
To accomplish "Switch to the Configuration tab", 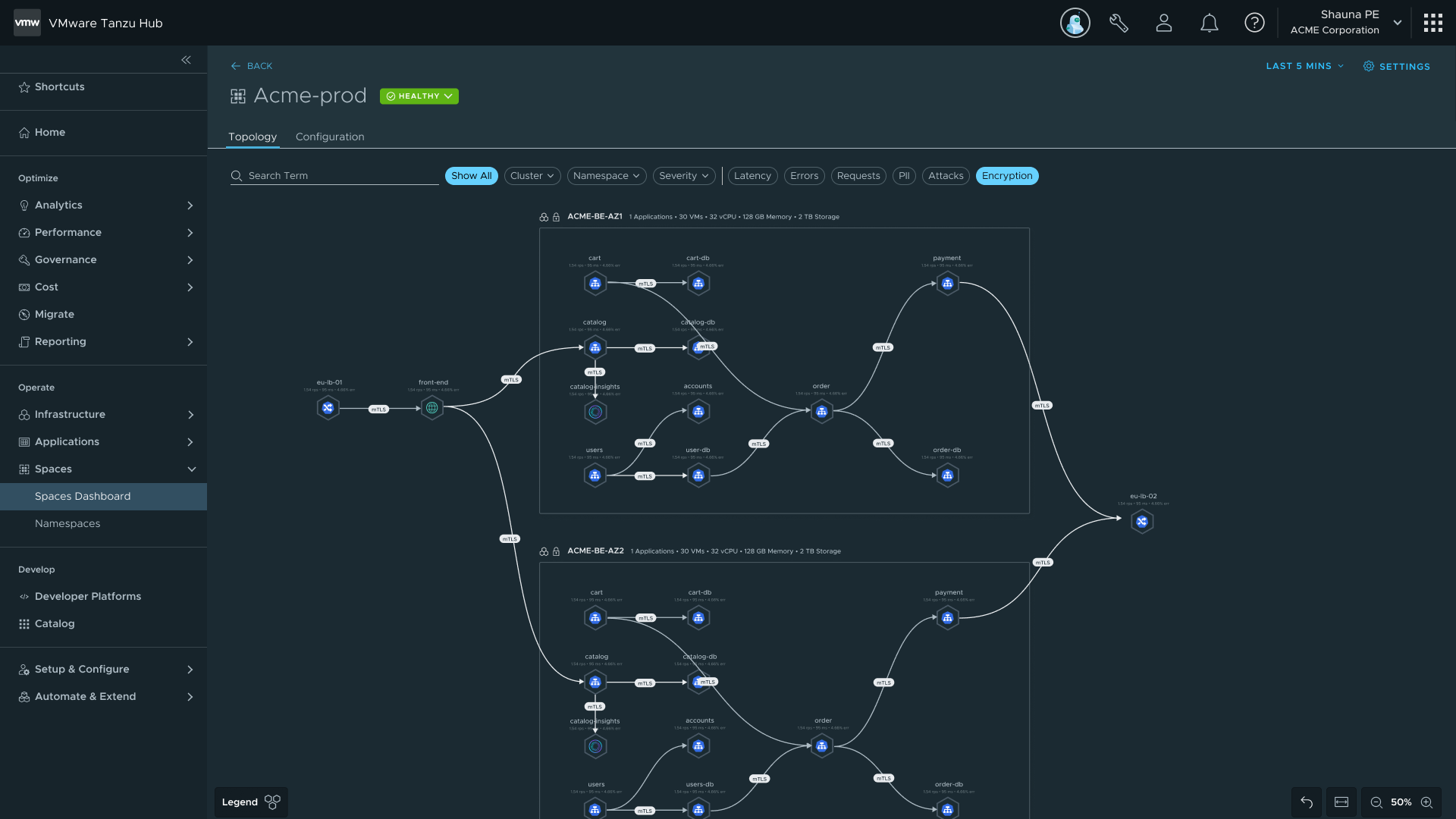I will pos(330,136).
